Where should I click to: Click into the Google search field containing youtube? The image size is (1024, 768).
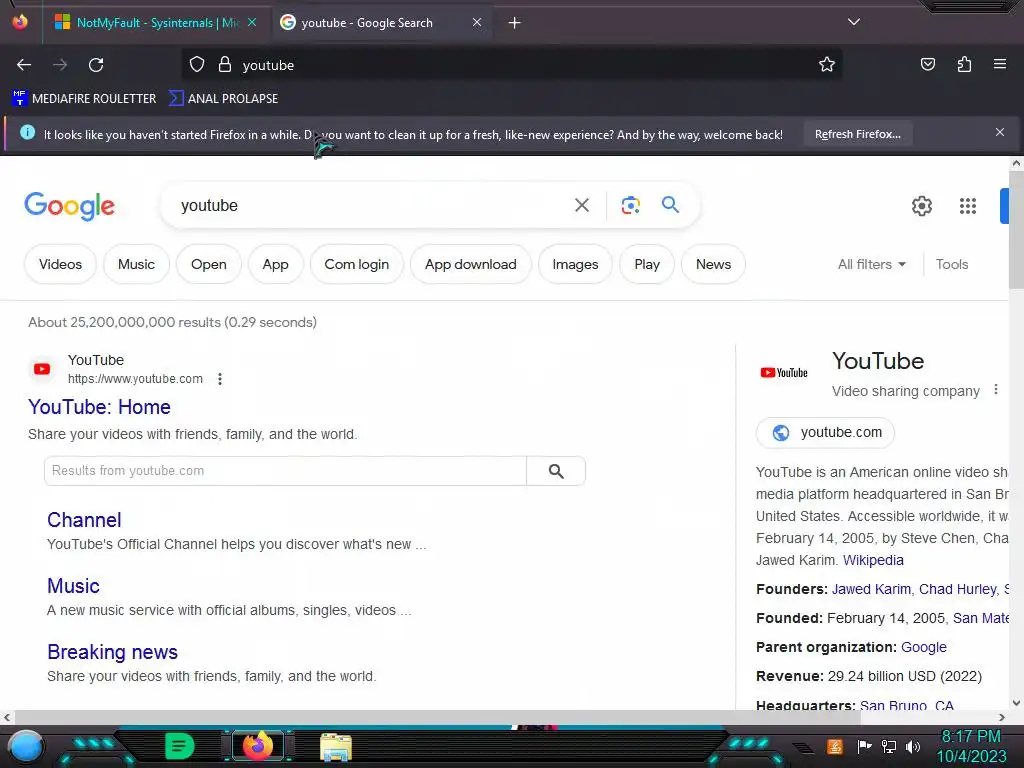tap(366, 206)
